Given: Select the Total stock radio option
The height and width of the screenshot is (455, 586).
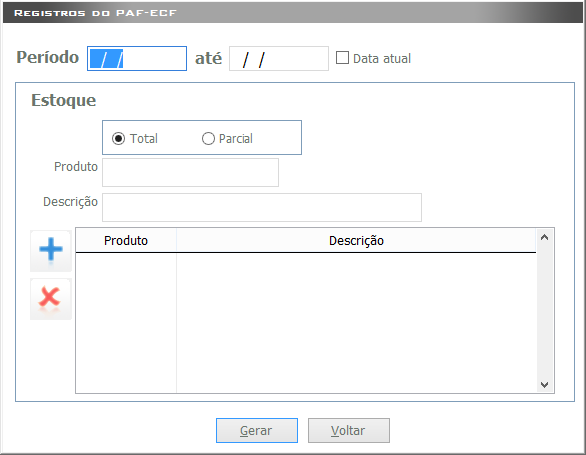Looking at the screenshot, I should pos(118,139).
